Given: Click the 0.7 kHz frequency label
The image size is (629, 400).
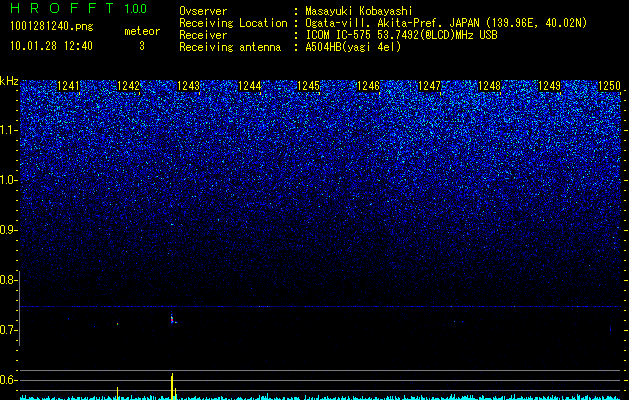Looking at the screenshot, I should point(8,330).
